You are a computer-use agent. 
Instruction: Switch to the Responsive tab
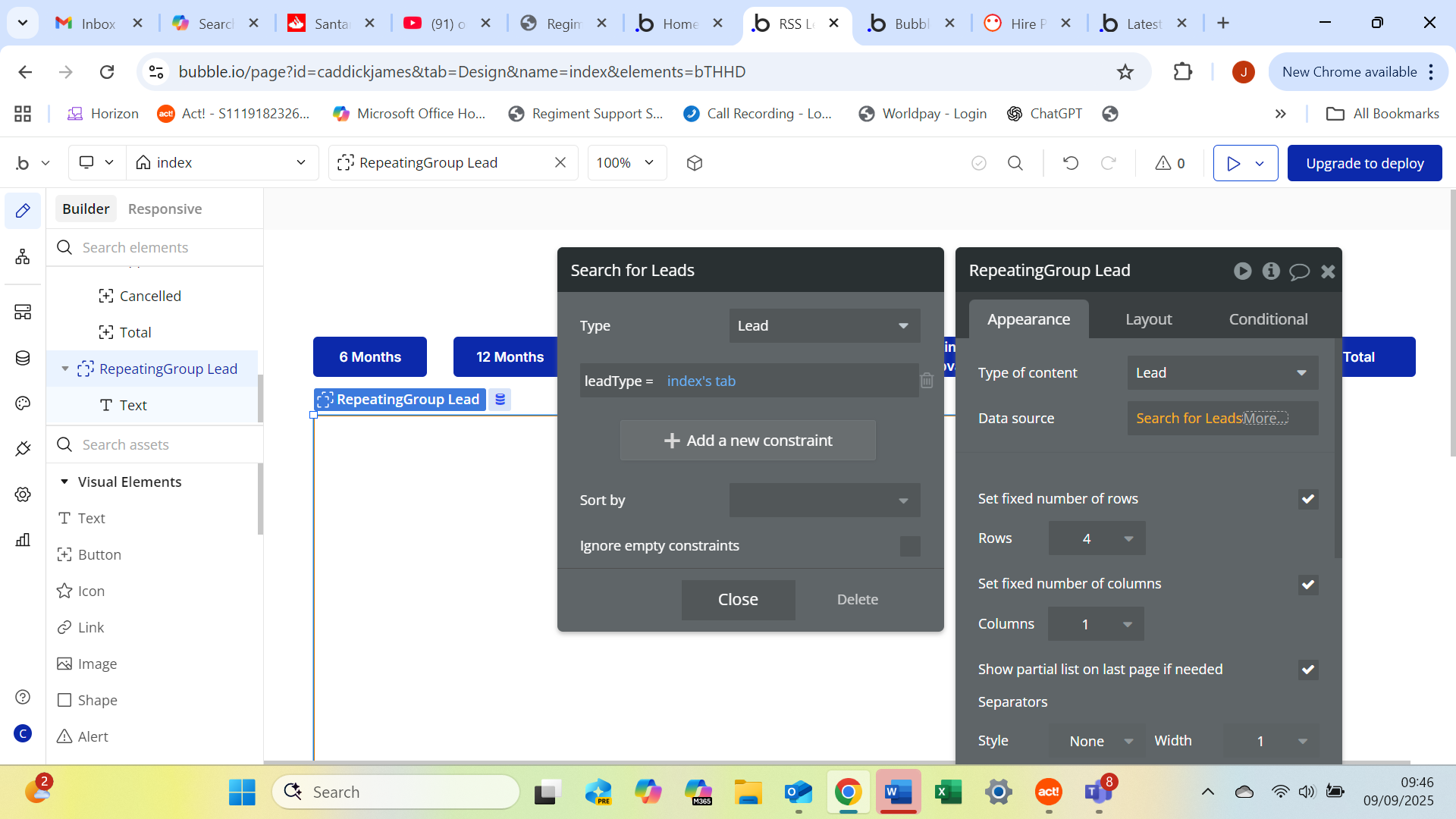click(165, 209)
